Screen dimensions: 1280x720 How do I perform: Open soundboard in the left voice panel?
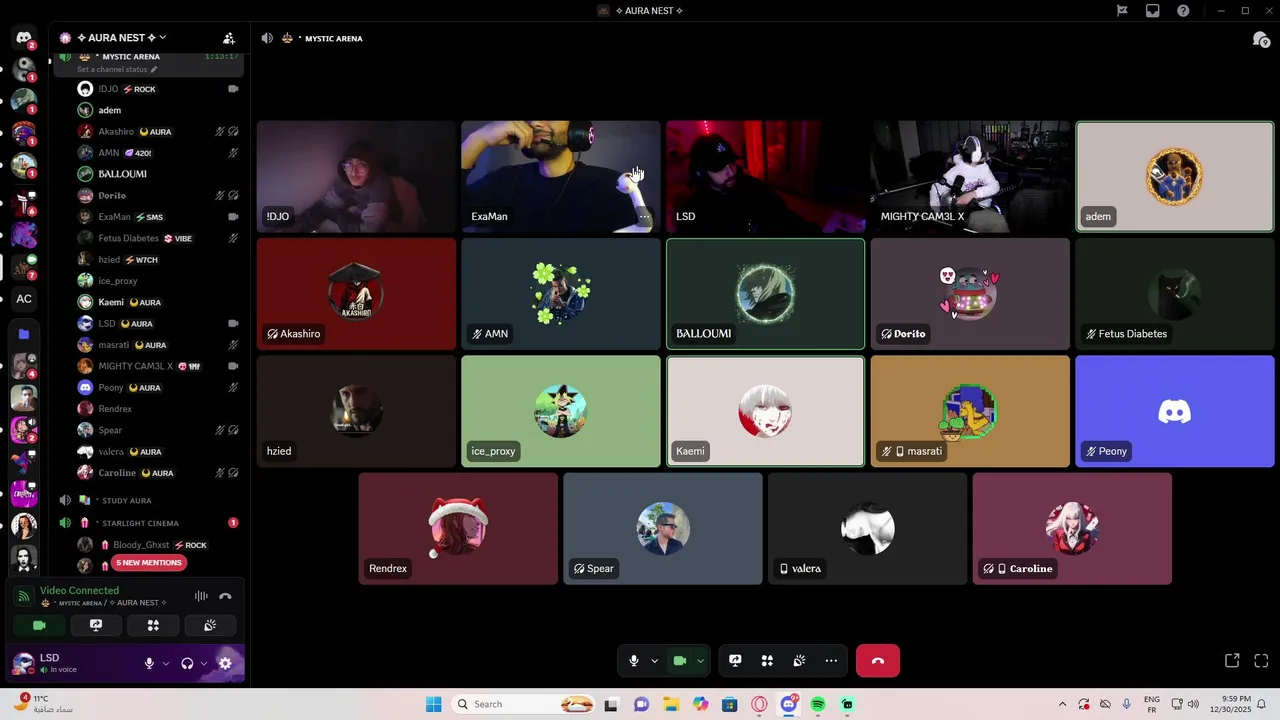point(210,625)
